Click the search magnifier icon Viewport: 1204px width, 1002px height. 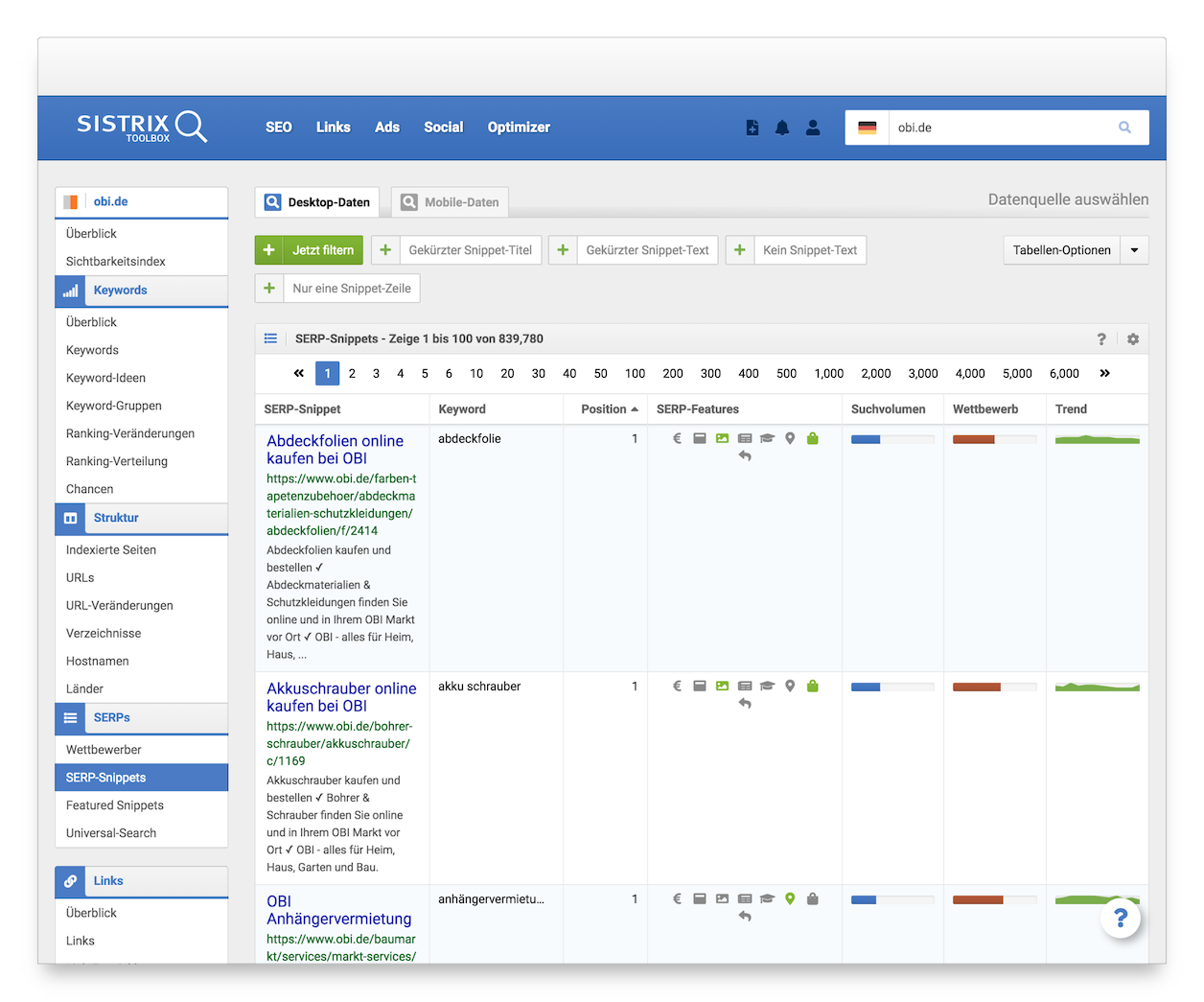1124,128
